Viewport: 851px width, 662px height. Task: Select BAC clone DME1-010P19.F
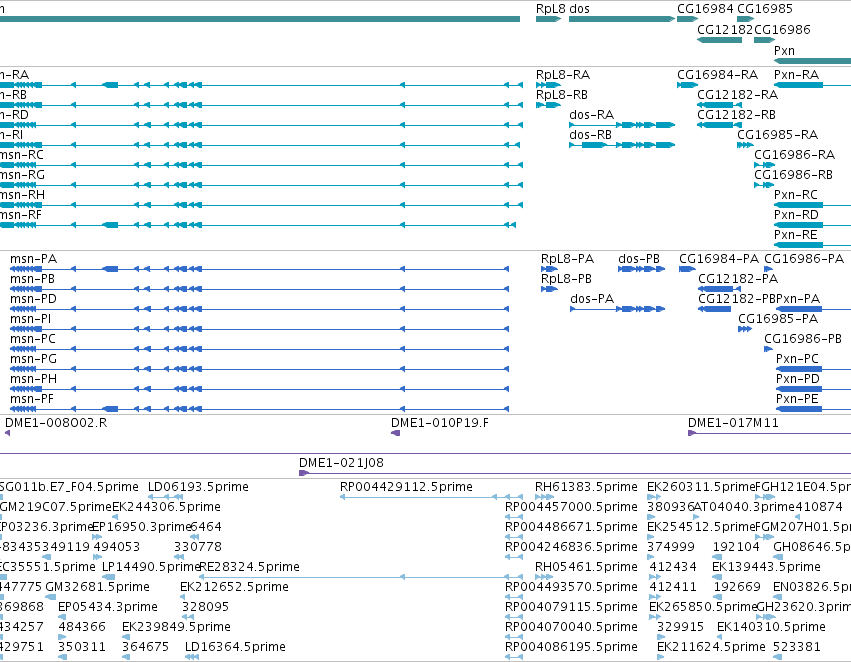440,423
